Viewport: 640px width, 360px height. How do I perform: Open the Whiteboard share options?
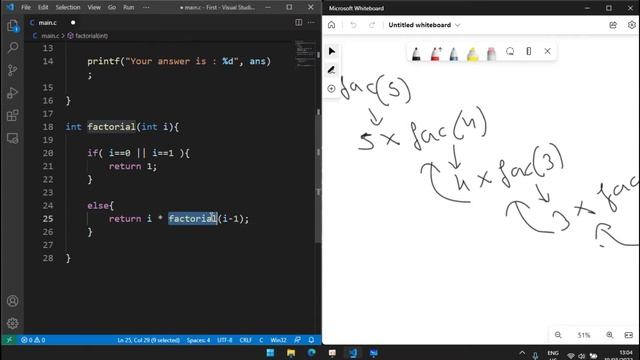tap(613, 25)
